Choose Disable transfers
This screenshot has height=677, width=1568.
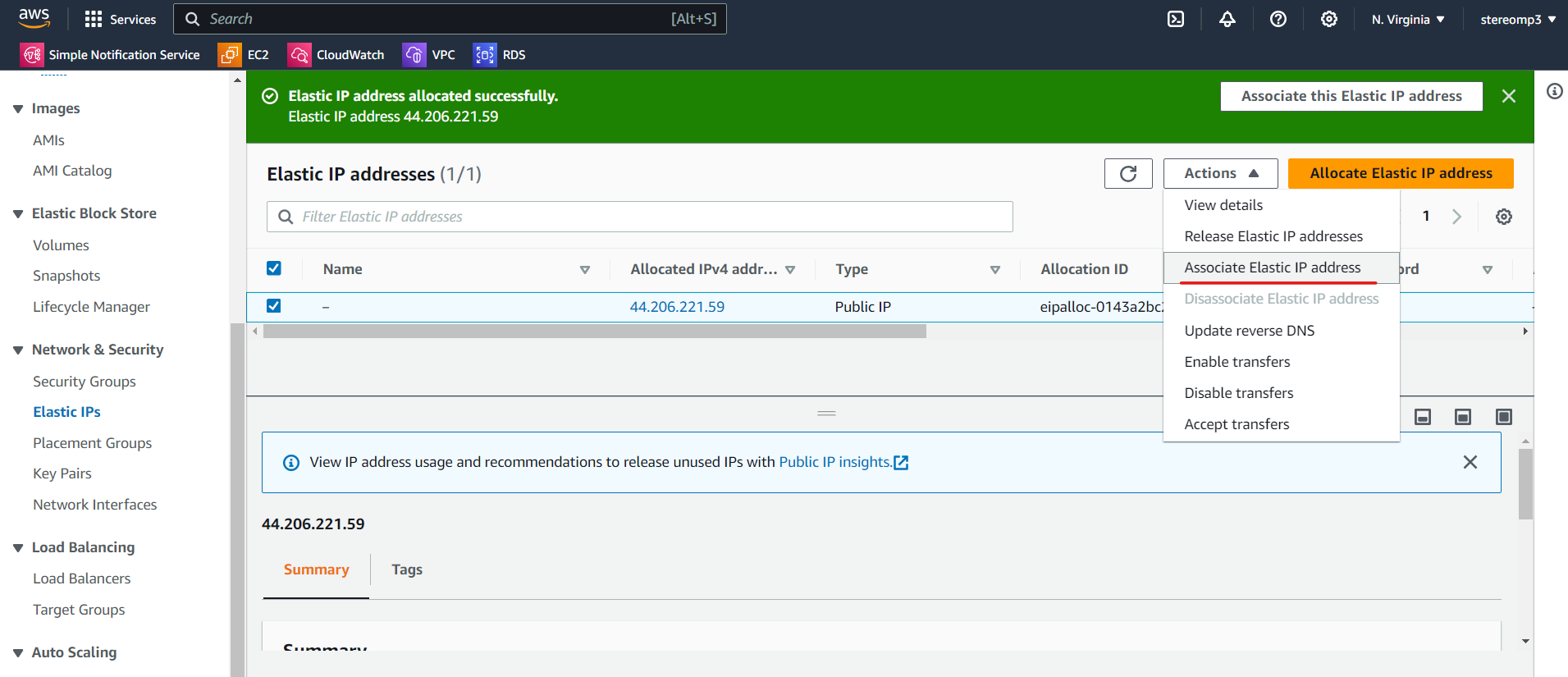(x=1281, y=393)
